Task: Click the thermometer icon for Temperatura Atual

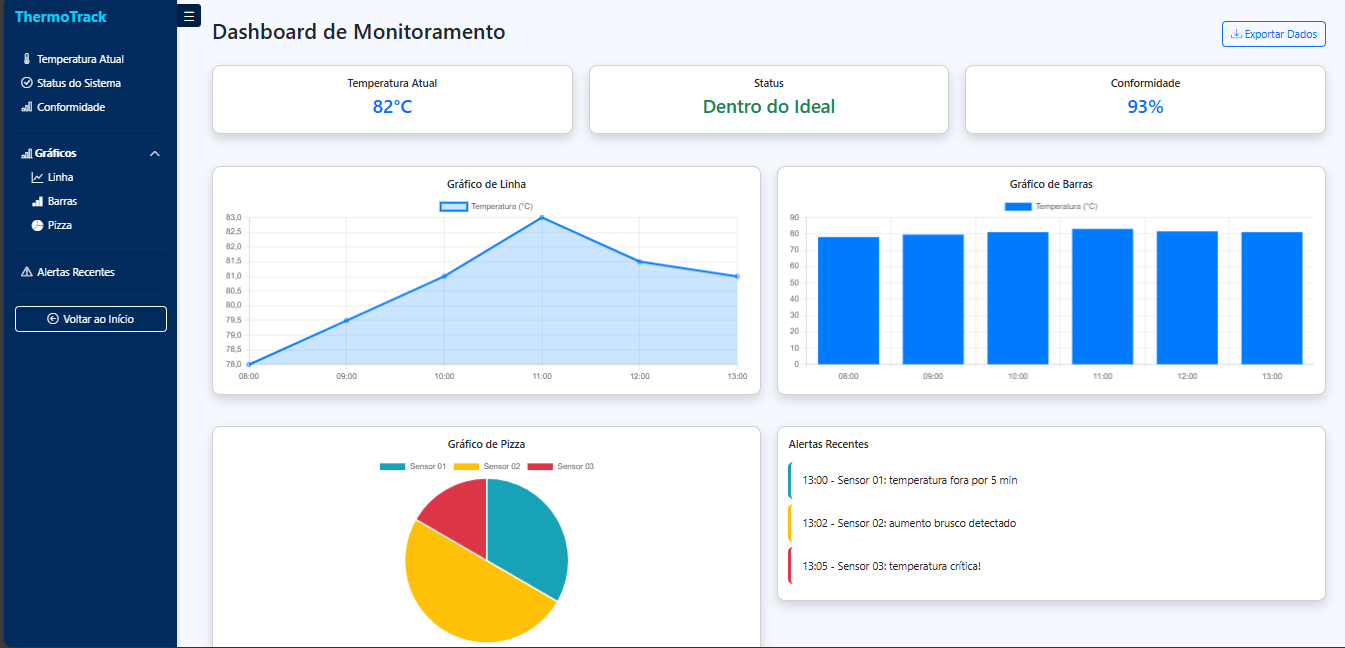Action: [27, 59]
